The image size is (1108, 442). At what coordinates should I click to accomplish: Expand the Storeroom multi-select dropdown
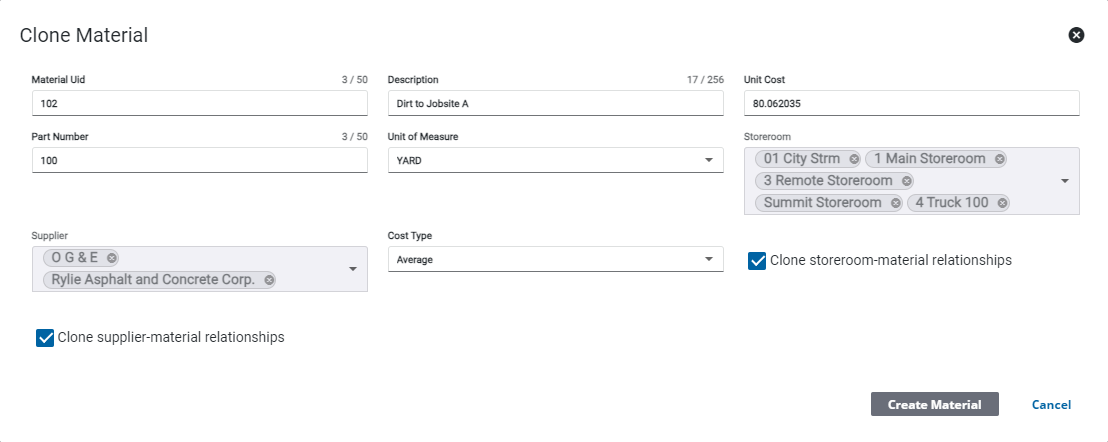pyautogui.click(x=1064, y=181)
